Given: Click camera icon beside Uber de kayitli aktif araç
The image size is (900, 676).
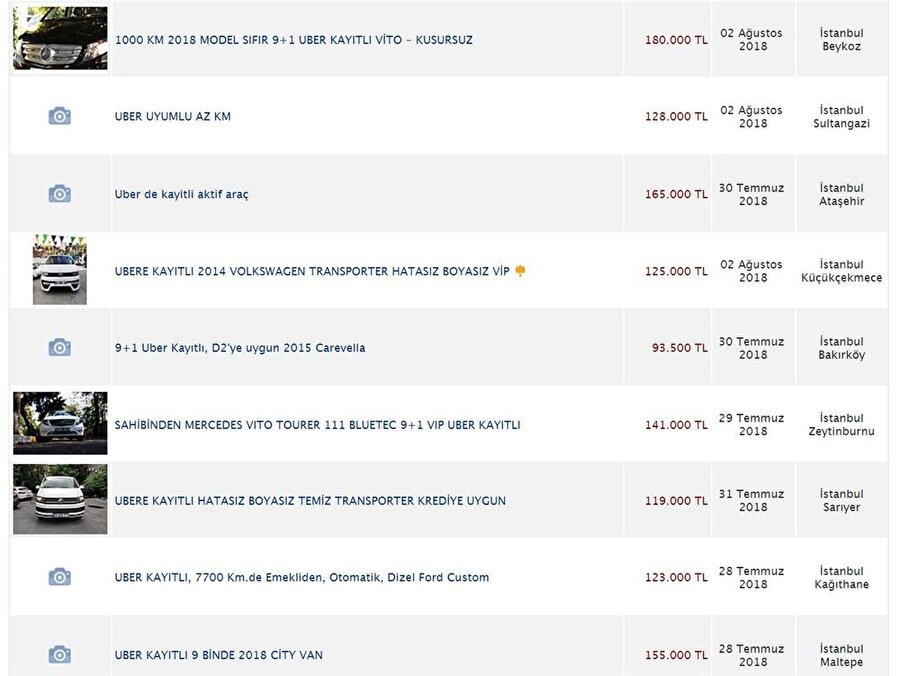Looking at the screenshot, I should pyautogui.click(x=60, y=194).
